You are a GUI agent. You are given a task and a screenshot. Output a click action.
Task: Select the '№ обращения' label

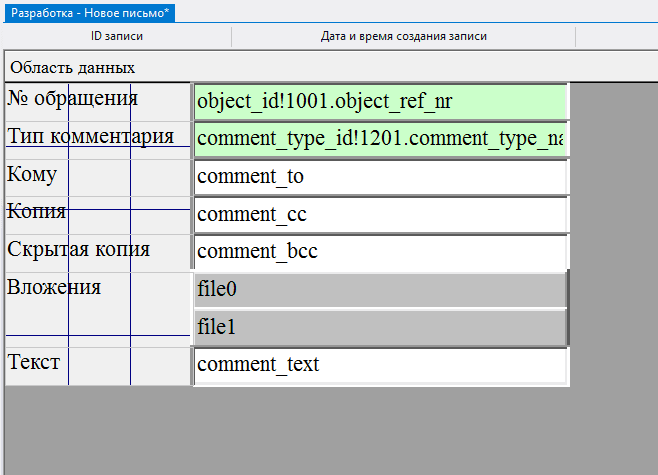click(72, 99)
